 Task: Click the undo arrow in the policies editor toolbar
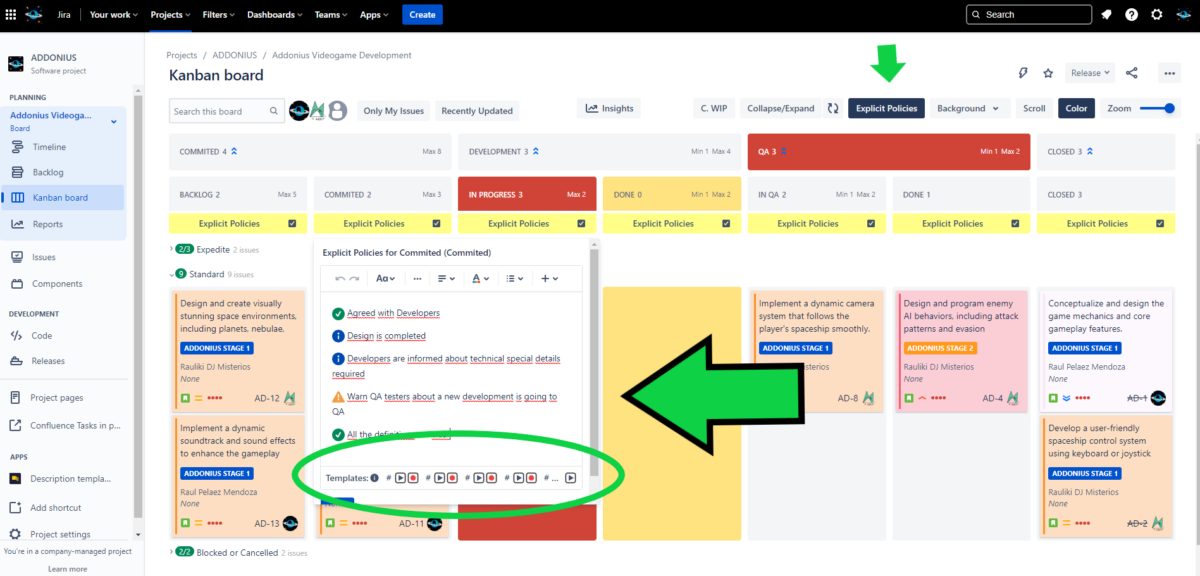pos(341,278)
